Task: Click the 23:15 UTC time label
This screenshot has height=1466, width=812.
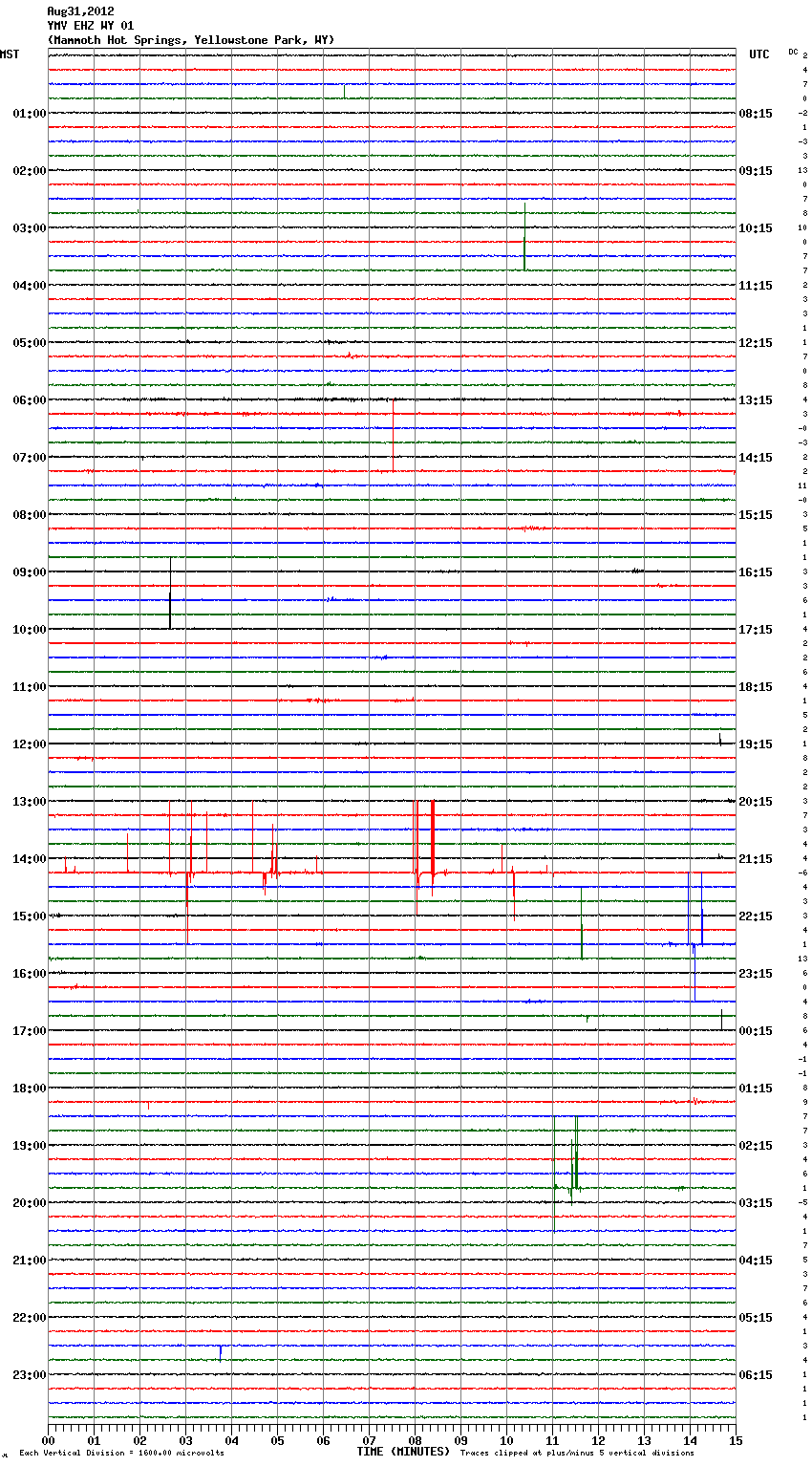Action: point(756,974)
